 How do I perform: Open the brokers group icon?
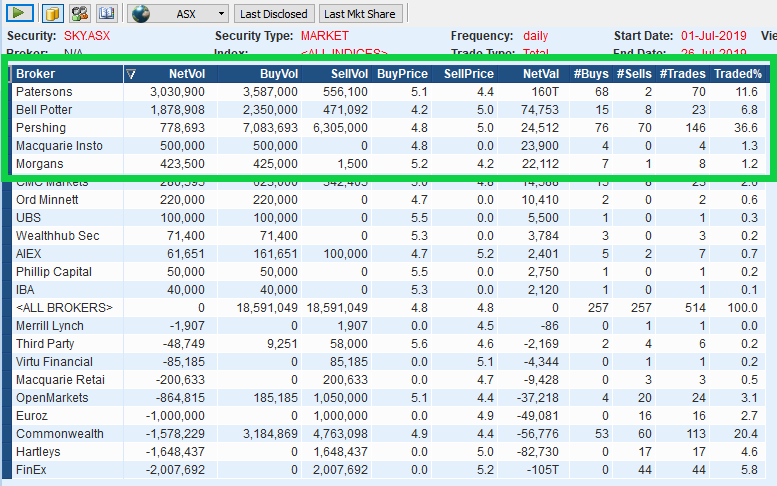(79, 13)
